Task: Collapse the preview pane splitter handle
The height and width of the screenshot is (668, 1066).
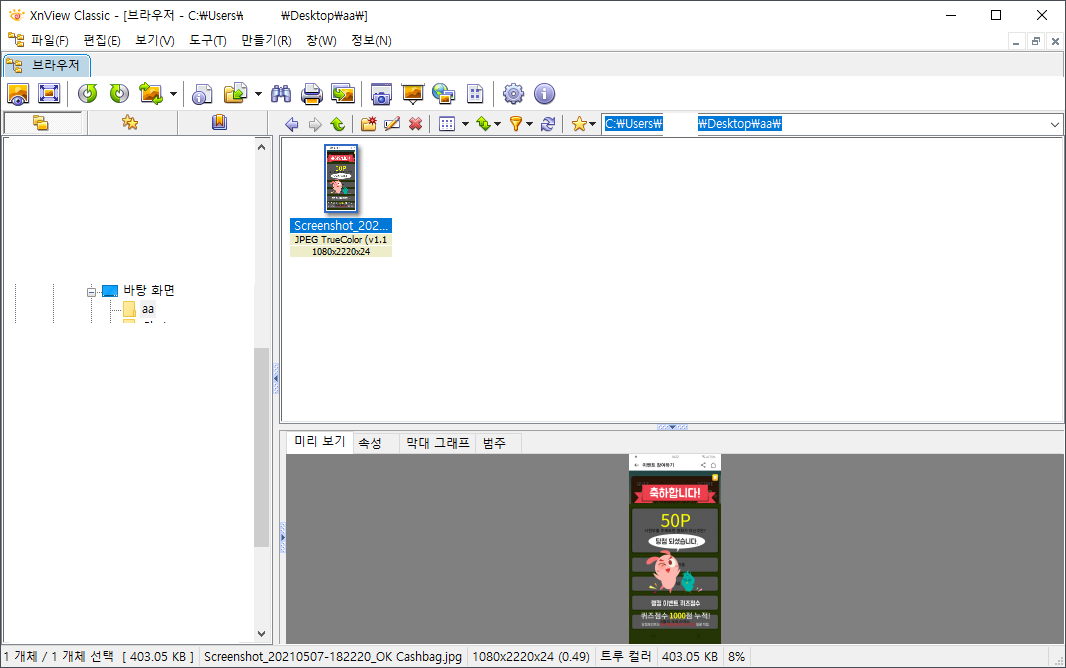Action: pyautogui.click(x=672, y=427)
